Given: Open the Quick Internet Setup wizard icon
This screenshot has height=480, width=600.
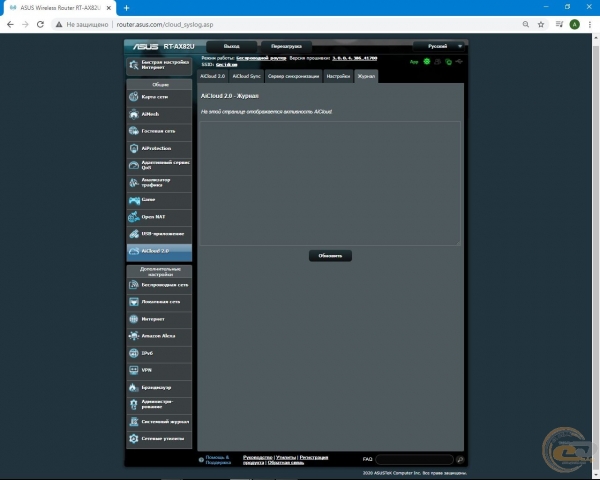Looking at the screenshot, I should 134,65.
